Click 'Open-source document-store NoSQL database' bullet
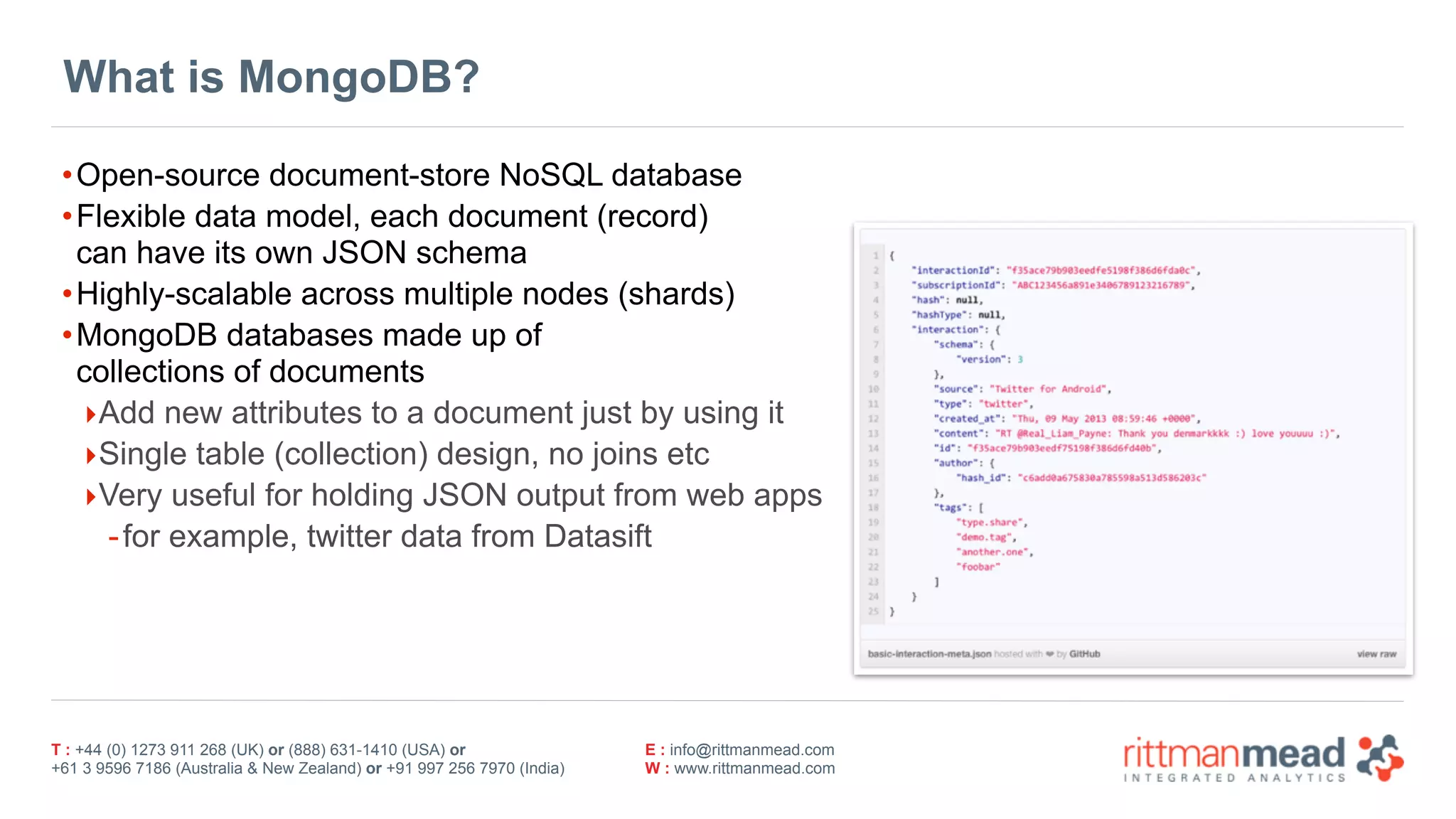 409,175
